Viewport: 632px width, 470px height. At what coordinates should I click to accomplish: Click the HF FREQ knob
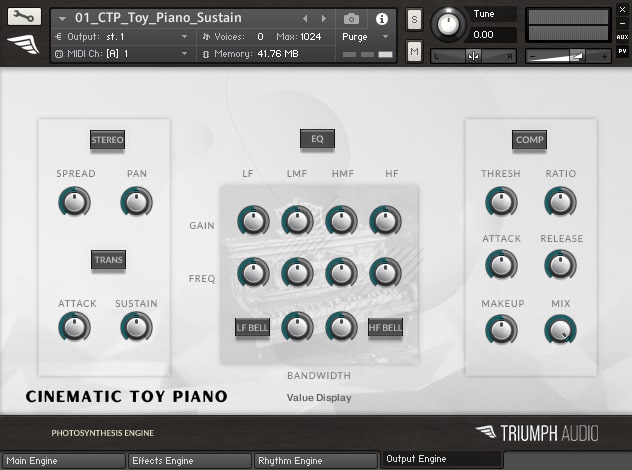(386, 273)
